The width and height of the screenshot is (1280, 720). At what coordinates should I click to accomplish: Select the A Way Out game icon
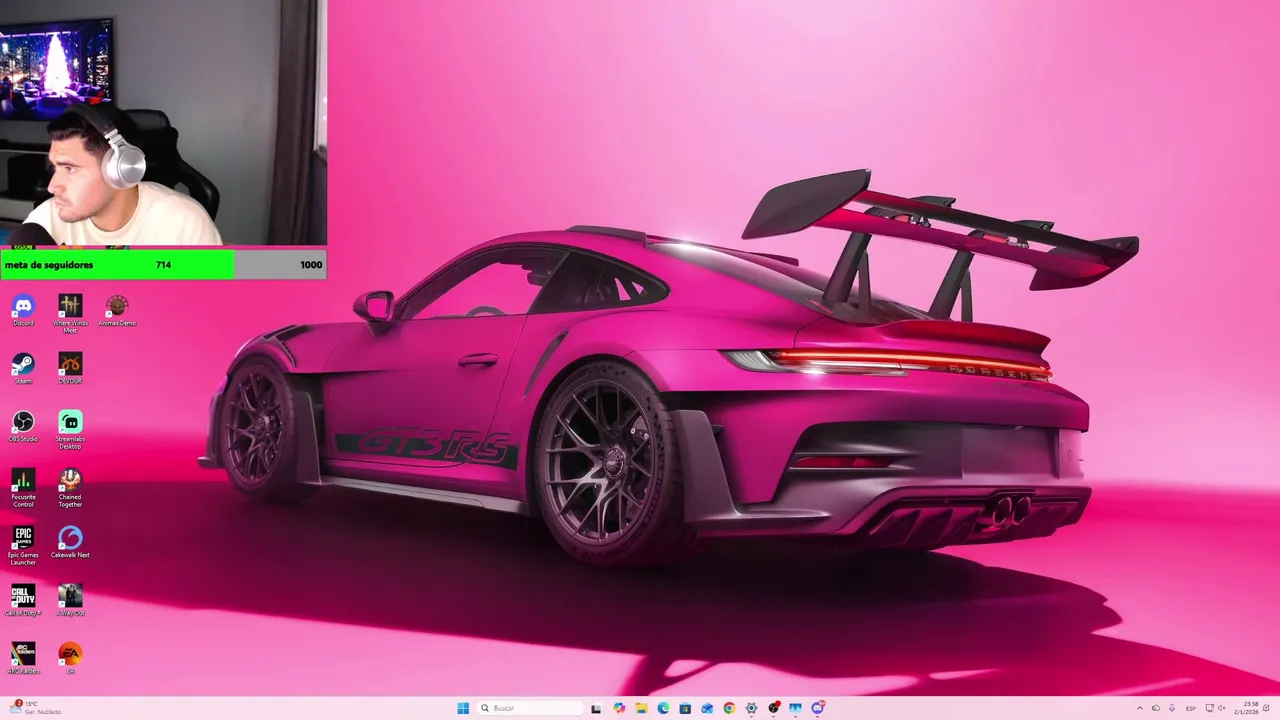tap(70, 600)
